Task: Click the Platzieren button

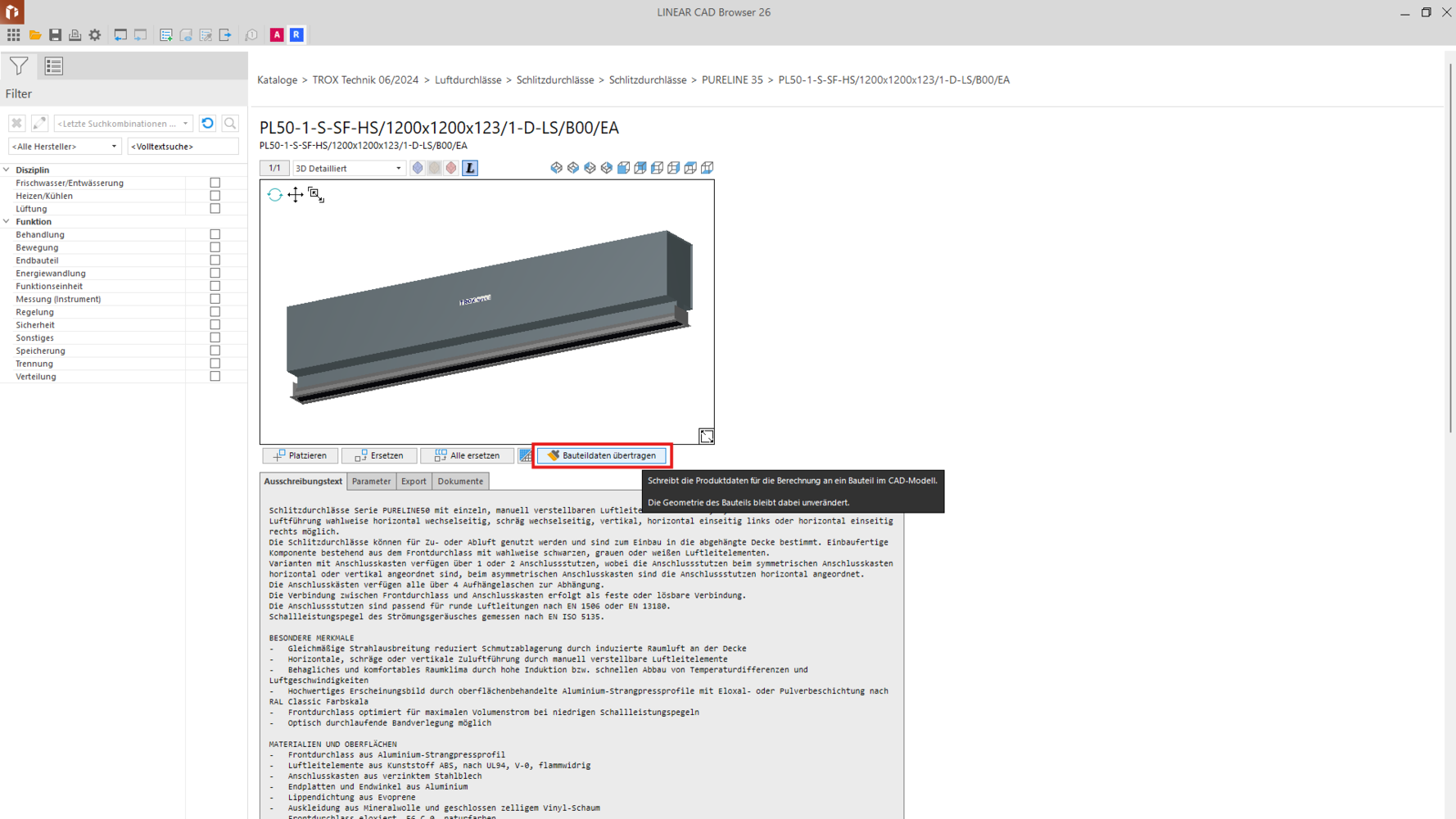Action: 300,455
